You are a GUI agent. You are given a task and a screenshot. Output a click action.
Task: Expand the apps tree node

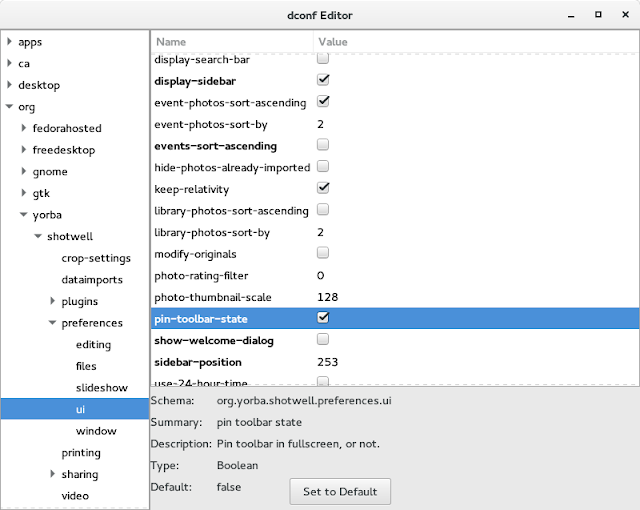[x=9, y=41]
